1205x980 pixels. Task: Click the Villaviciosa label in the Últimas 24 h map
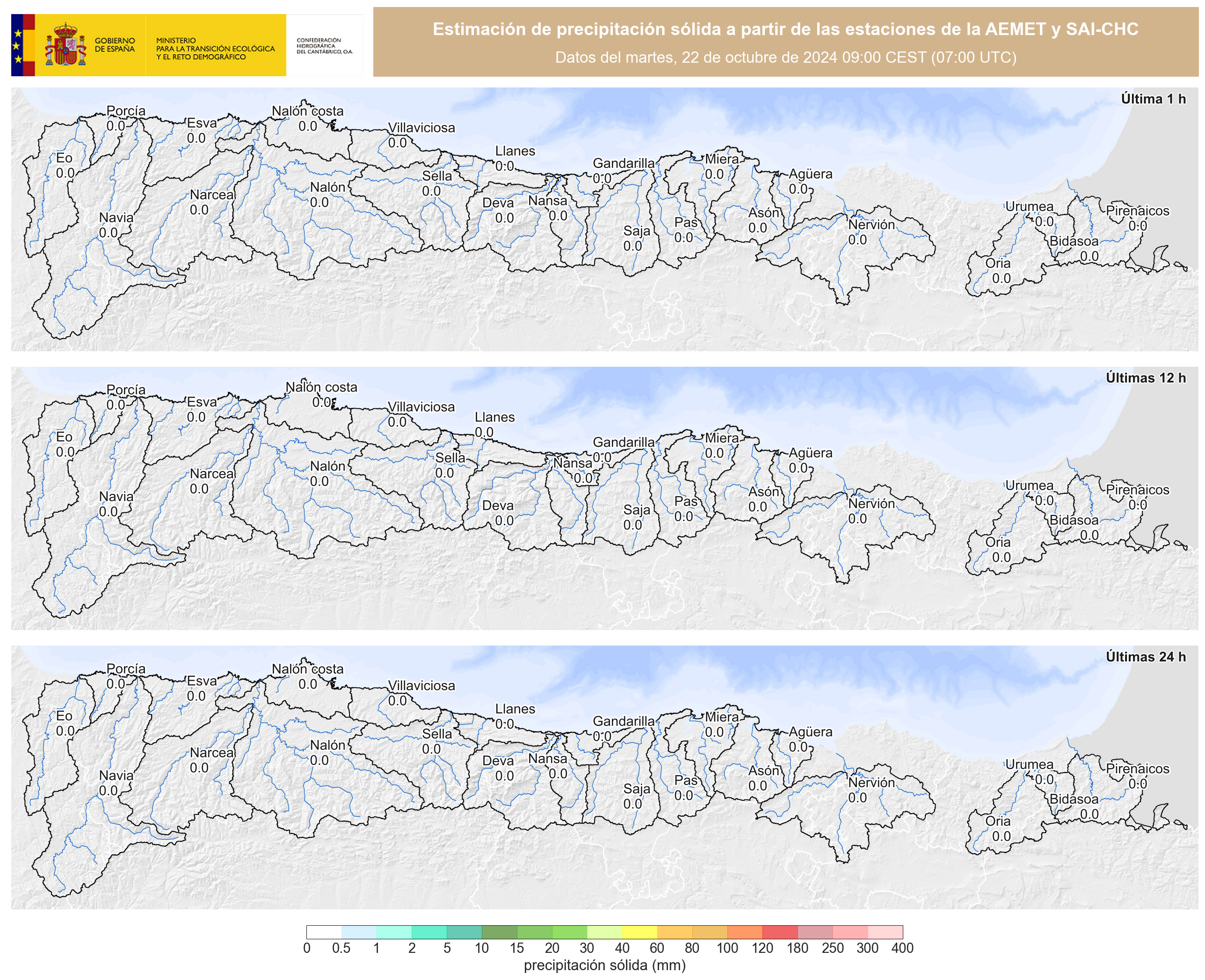(x=421, y=685)
